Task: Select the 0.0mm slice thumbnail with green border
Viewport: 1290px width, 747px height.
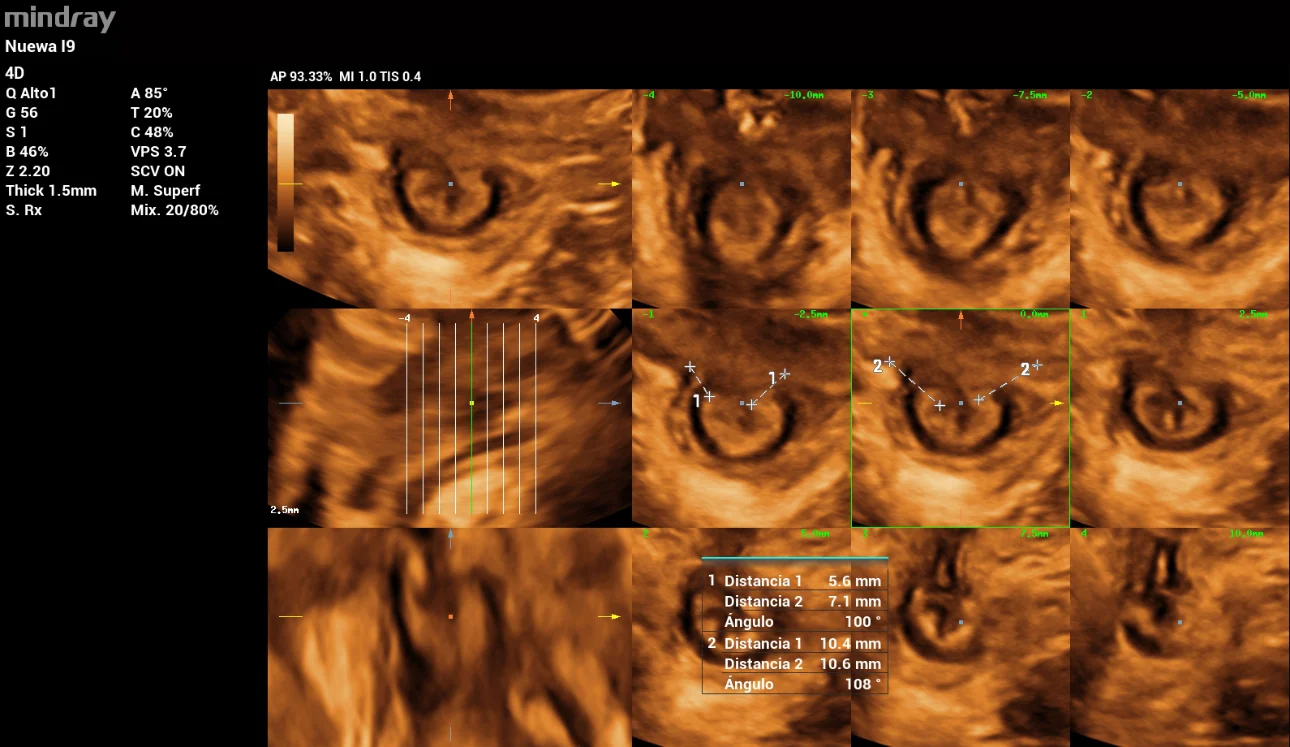Action: (x=960, y=418)
